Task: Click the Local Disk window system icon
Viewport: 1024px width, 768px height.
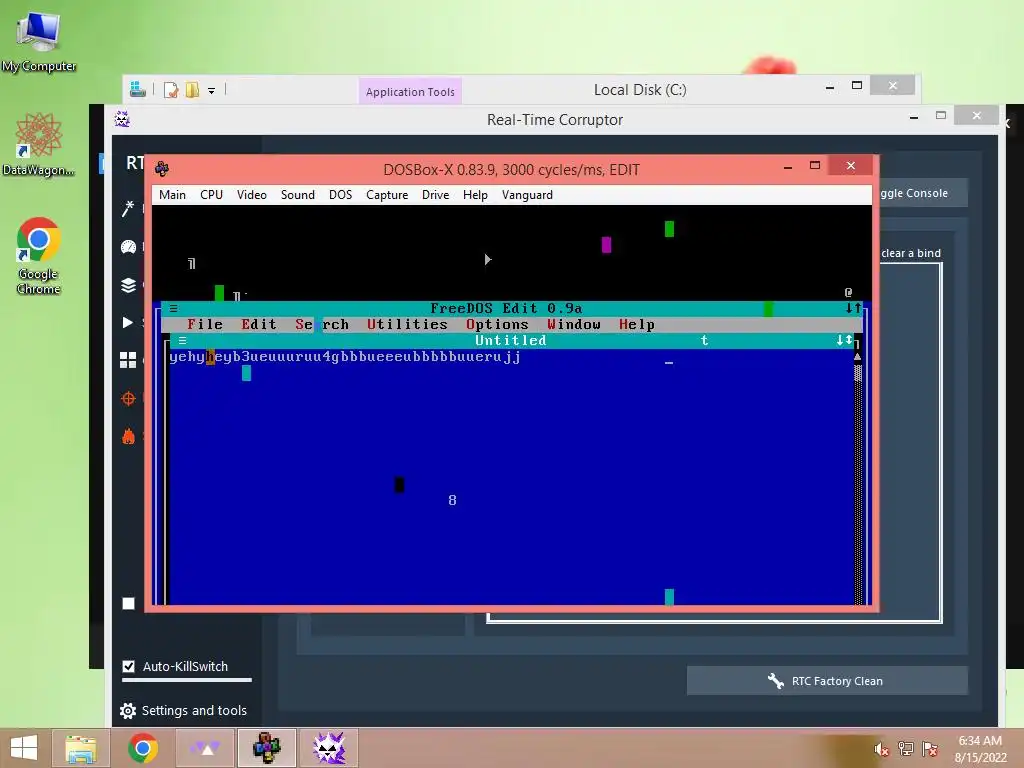Action: [x=138, y=89]
